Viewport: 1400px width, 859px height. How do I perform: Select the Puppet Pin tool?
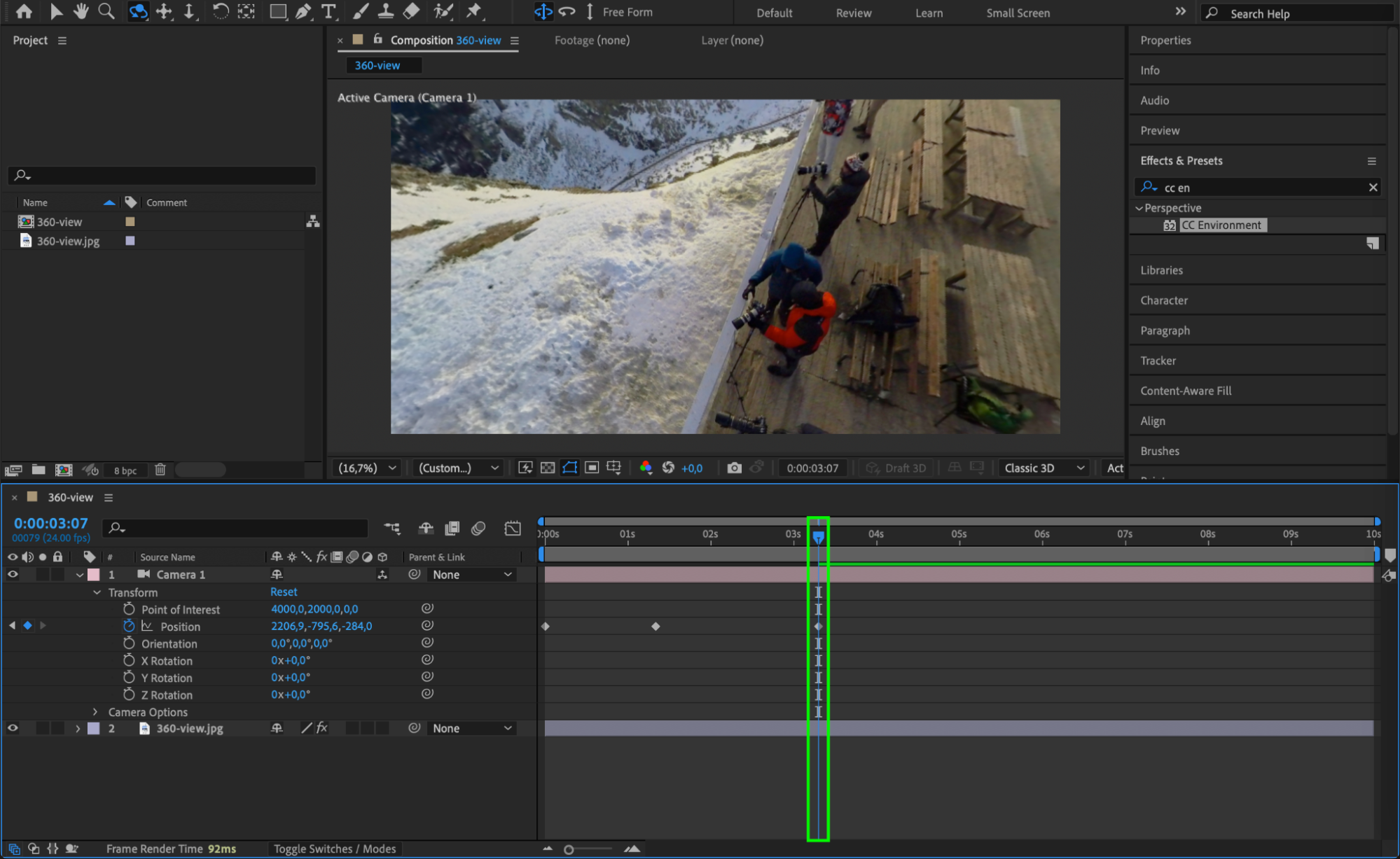[x=474, y=11]
